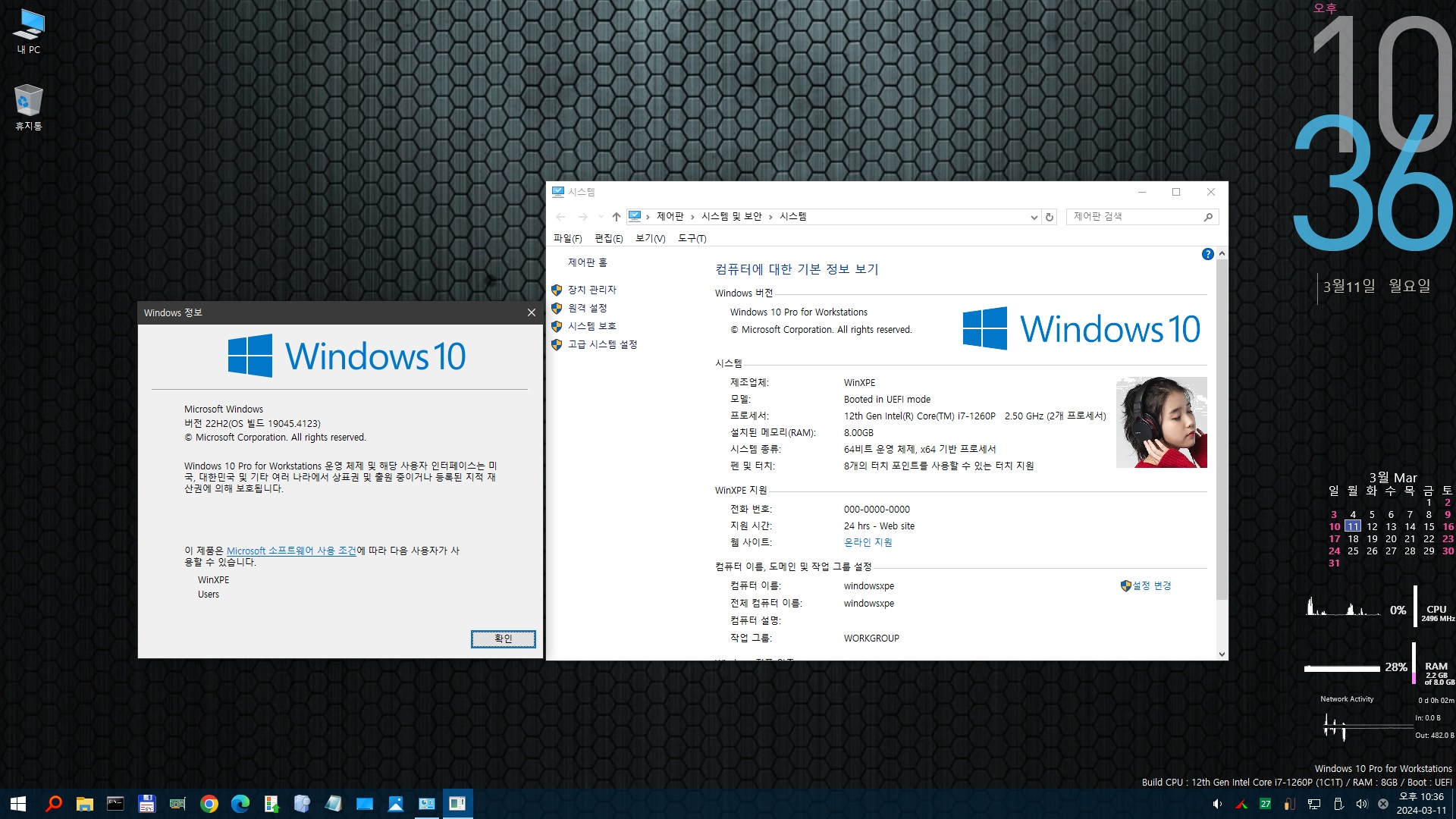Open the notepad taskbar icon
This screenshot has width=1456, height=819.
point(333,804)
